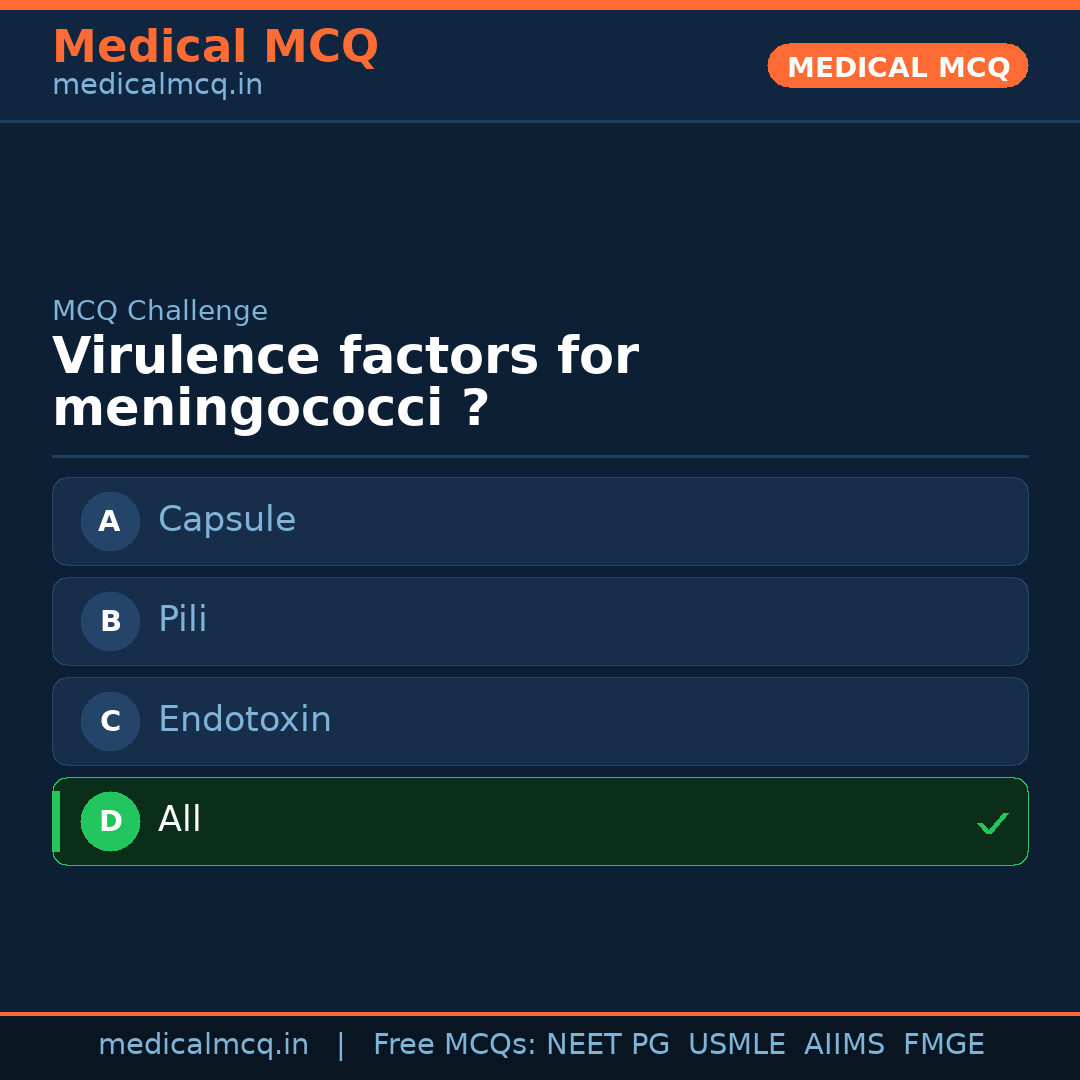The image size is (1080, 1080).
Task: Expand the MCQ Challenge section label
Action: tap(160, 311)
